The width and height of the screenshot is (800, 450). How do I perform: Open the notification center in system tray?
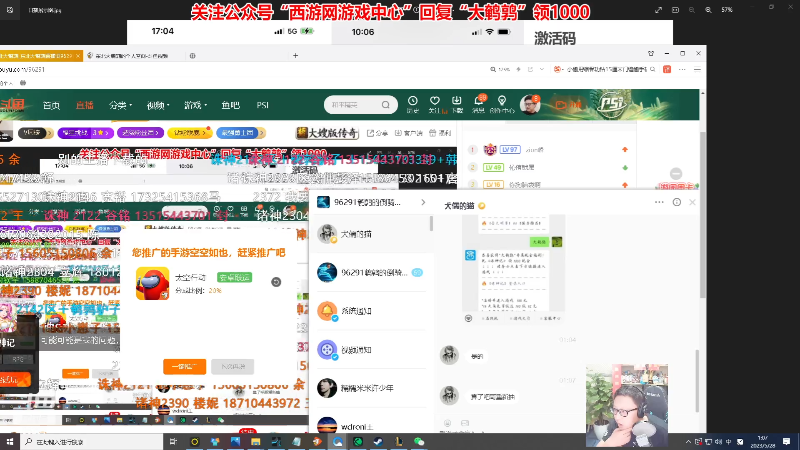(x=787, y=441)
